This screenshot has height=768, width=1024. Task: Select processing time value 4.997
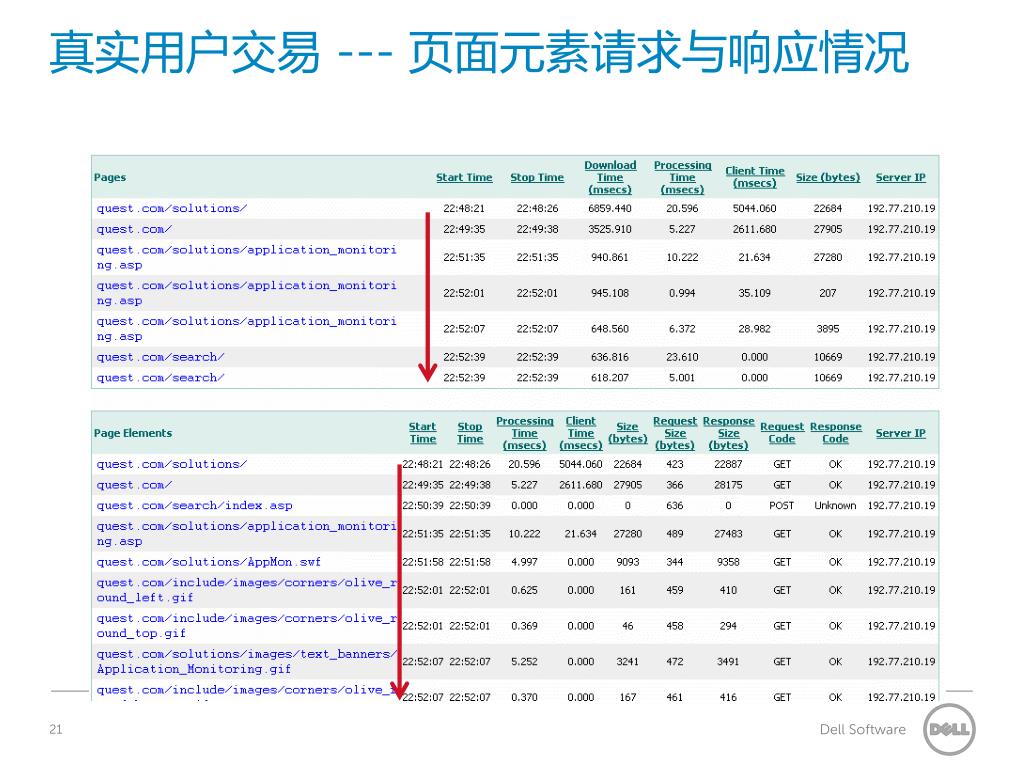[x=524, y=562]
